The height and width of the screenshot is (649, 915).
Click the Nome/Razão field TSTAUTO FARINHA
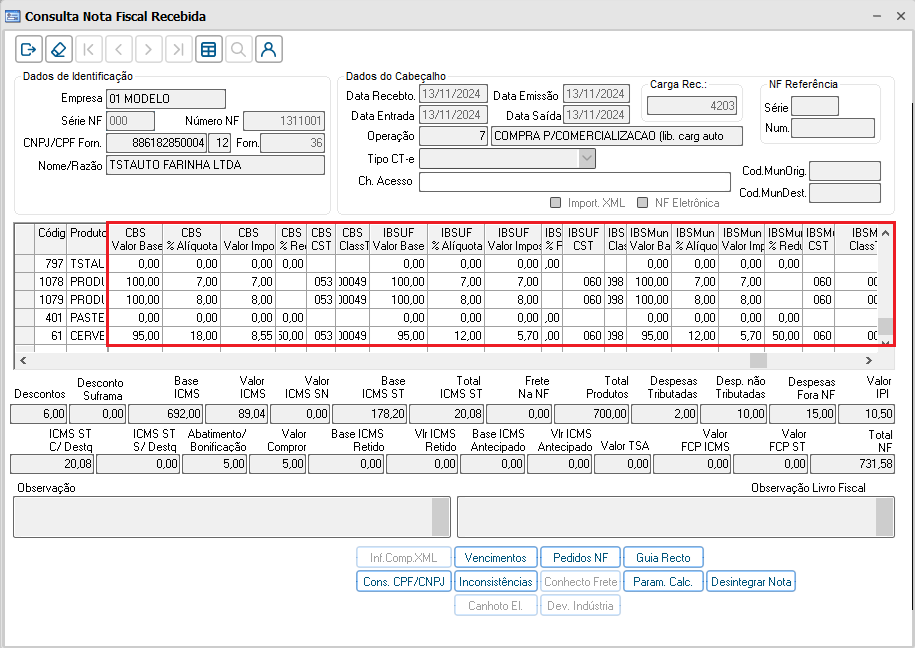[x=215, y=165]
